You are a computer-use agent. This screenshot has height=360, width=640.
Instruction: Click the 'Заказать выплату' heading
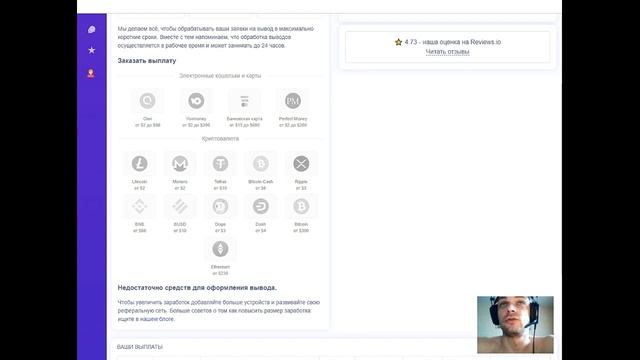(147, 61)
